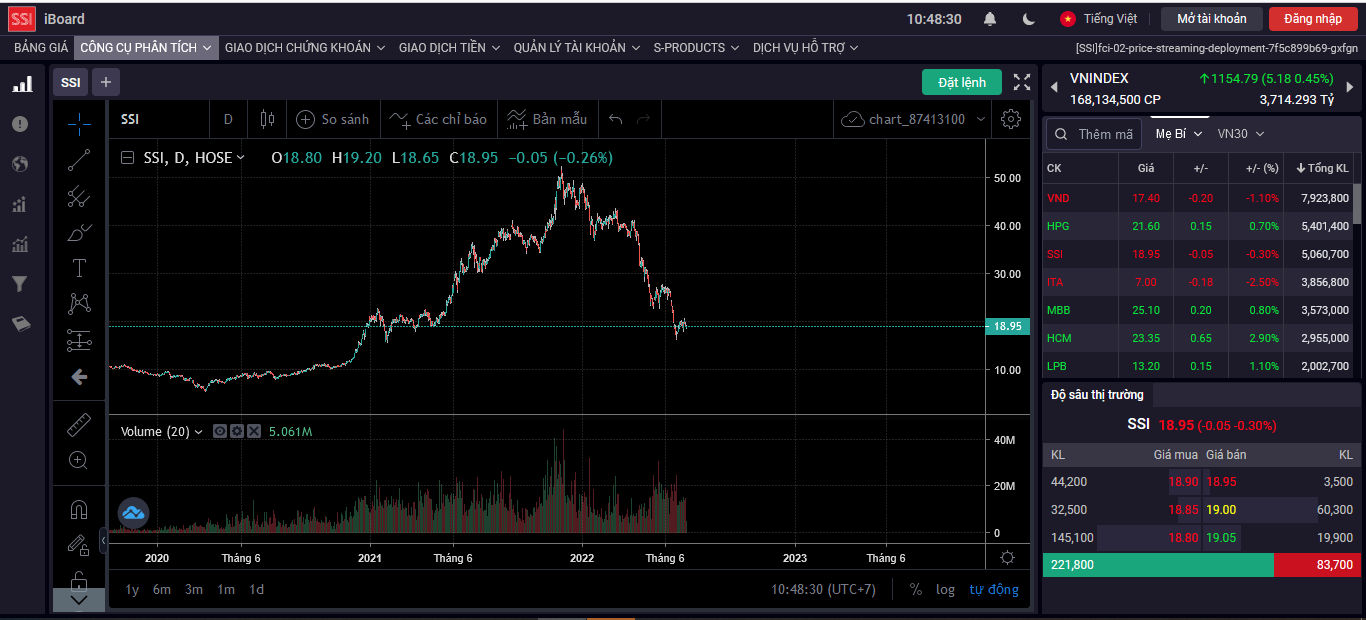Toggle tự động auto scale

tap(994, 589)
